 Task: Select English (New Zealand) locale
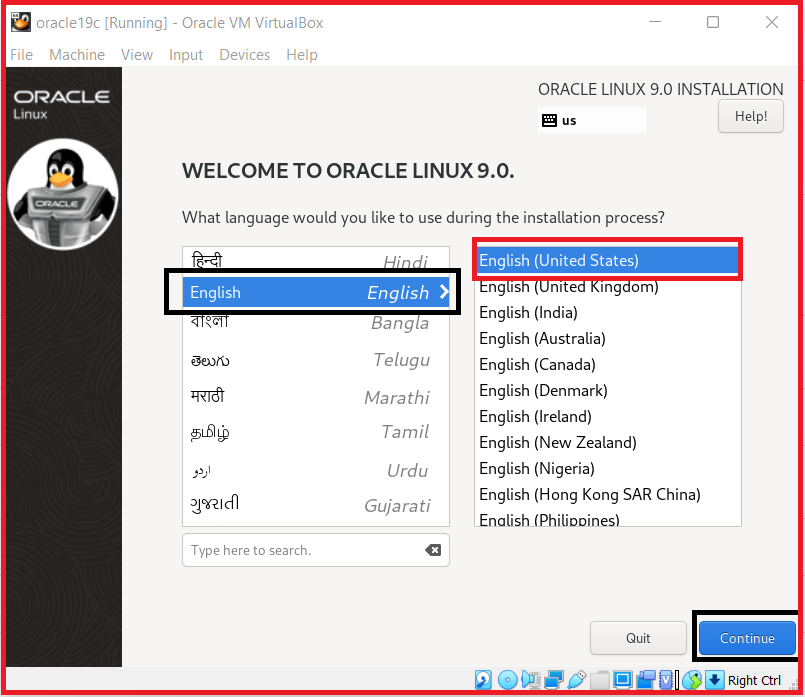(x=608, y=442)
